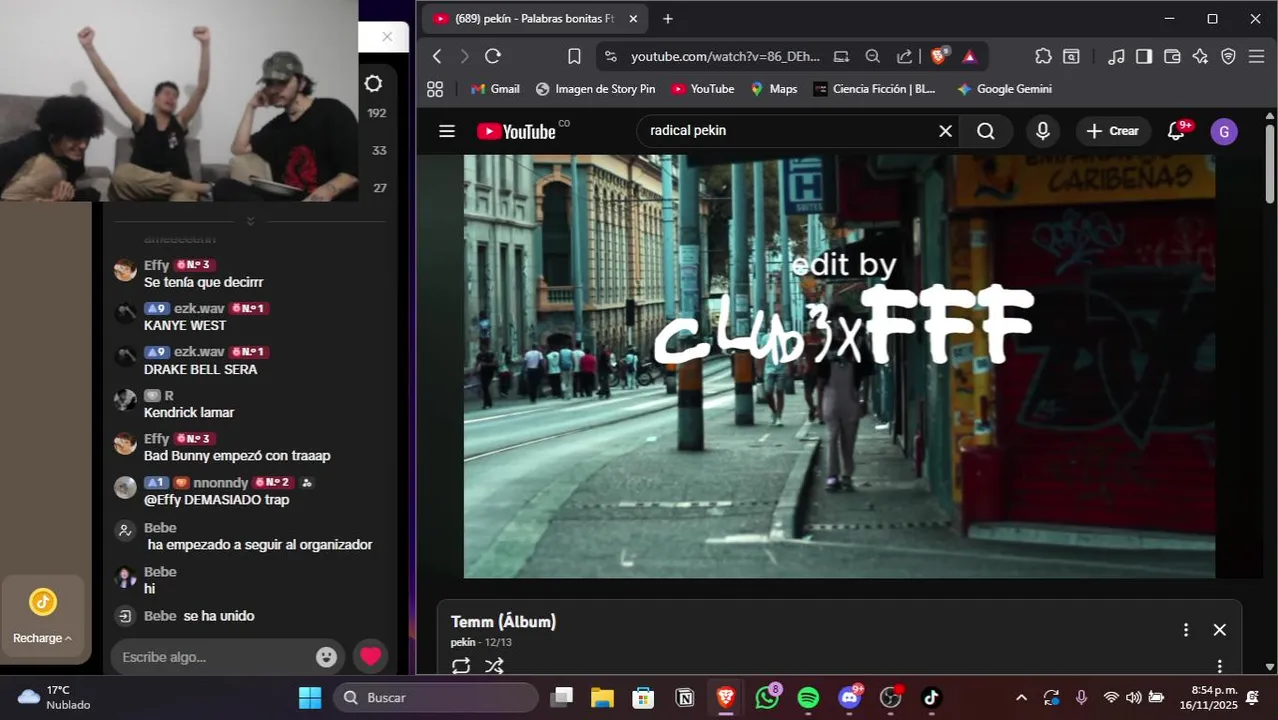The width and height of the screenshot is (1278, 720).
Task: Reload the YouTube page
Action: pyautogui.click(x=493, y=56)
